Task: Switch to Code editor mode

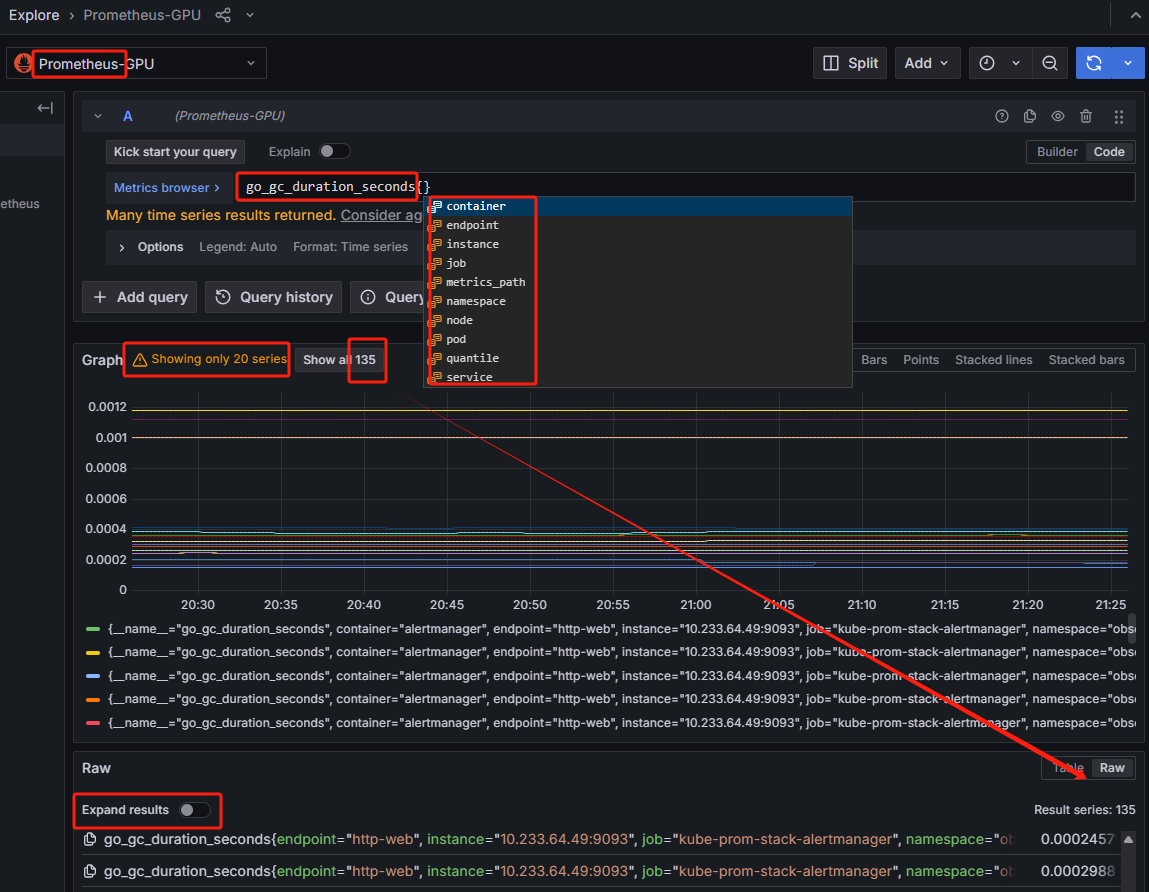Action: [x=1109, y=152]
